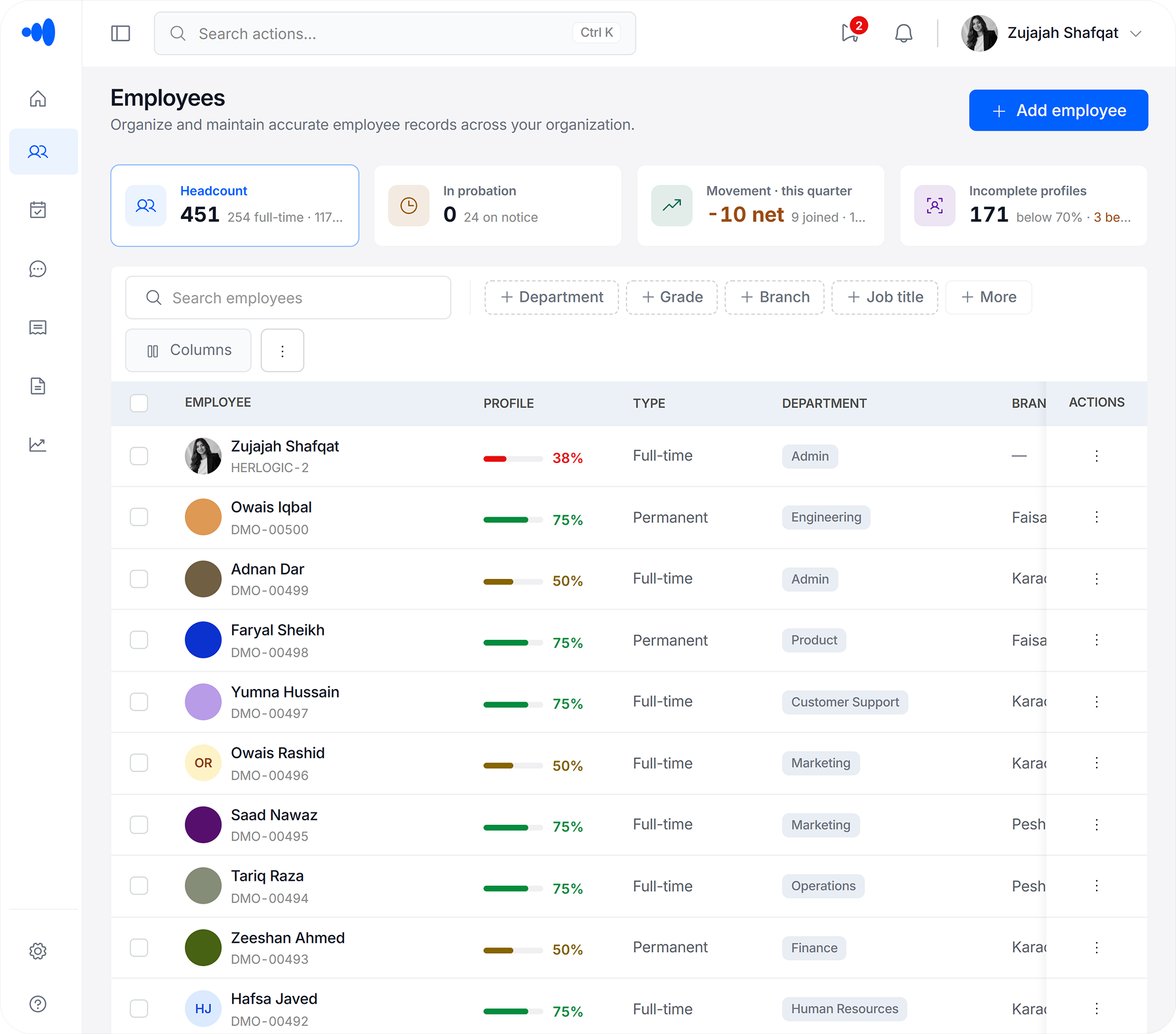Click Adnan Dar's 50% profile bar

(513, 582)
